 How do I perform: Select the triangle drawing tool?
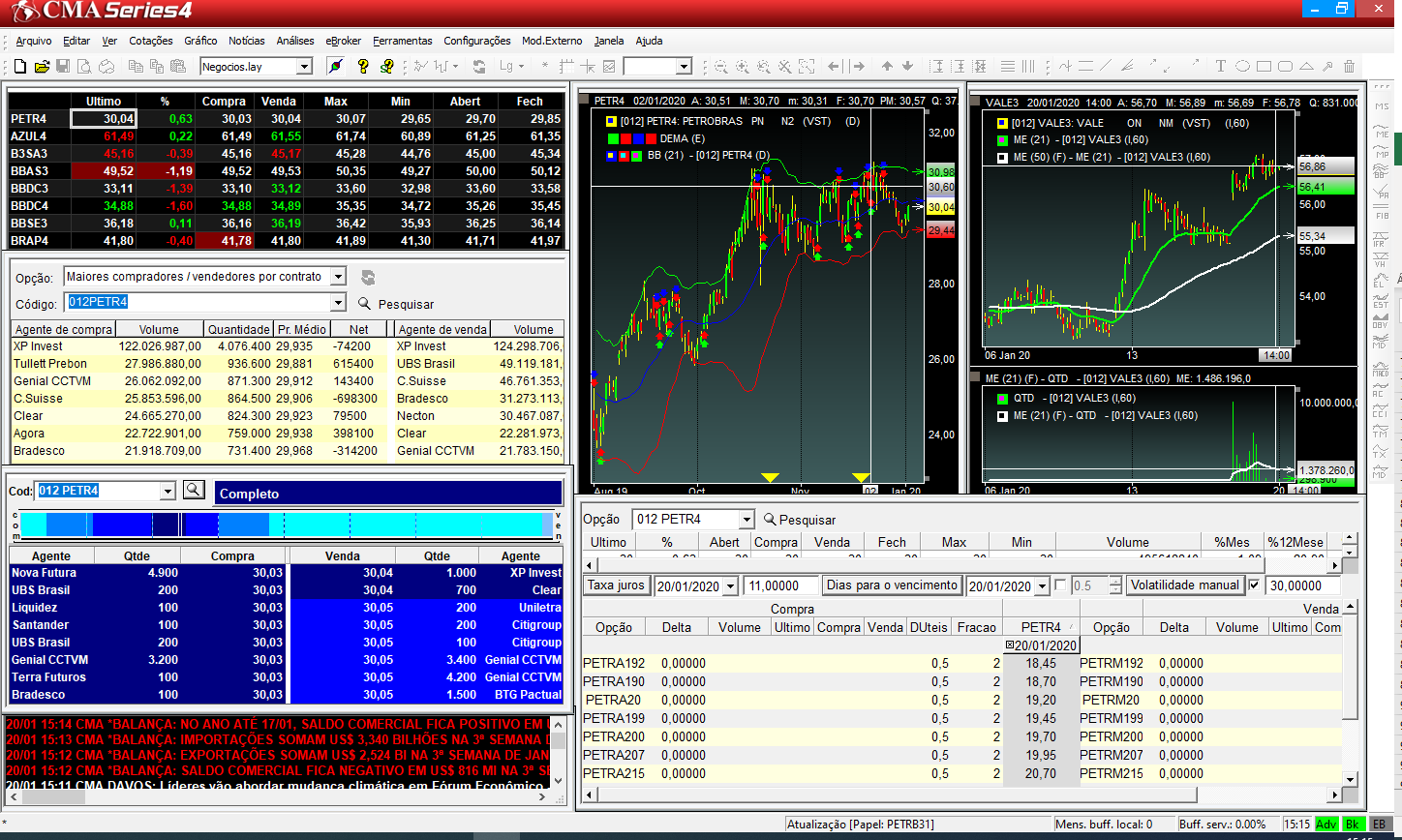coord(1307,67)
